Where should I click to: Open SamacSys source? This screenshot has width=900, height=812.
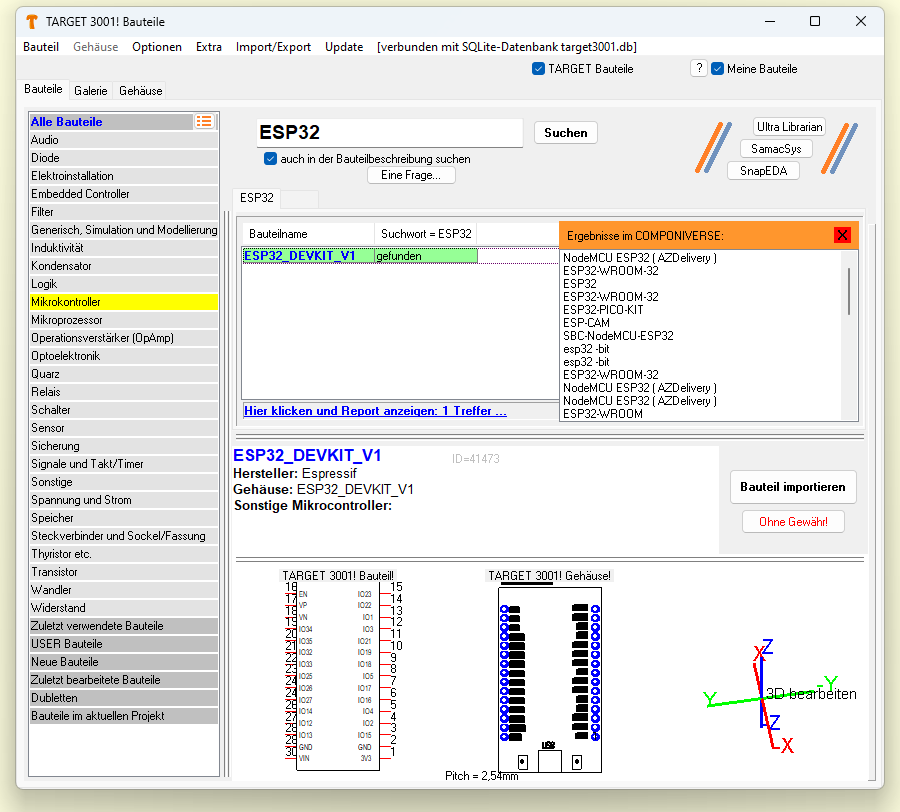[776, 149]
